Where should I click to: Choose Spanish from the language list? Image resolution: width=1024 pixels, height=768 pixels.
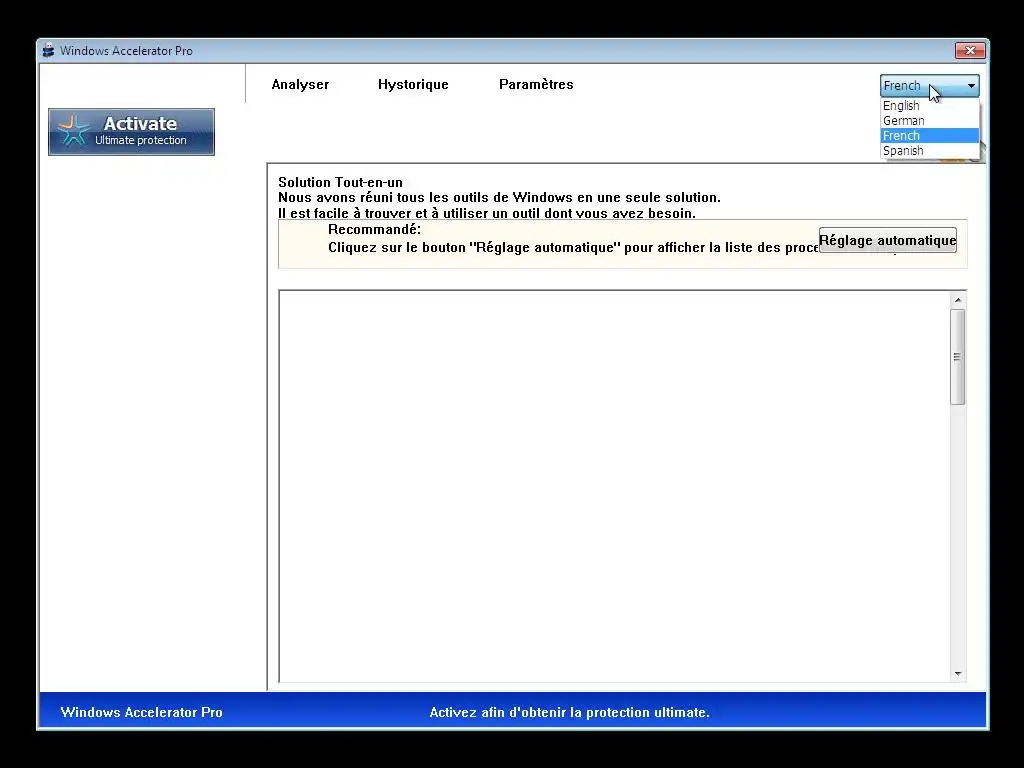coord(929,151)
